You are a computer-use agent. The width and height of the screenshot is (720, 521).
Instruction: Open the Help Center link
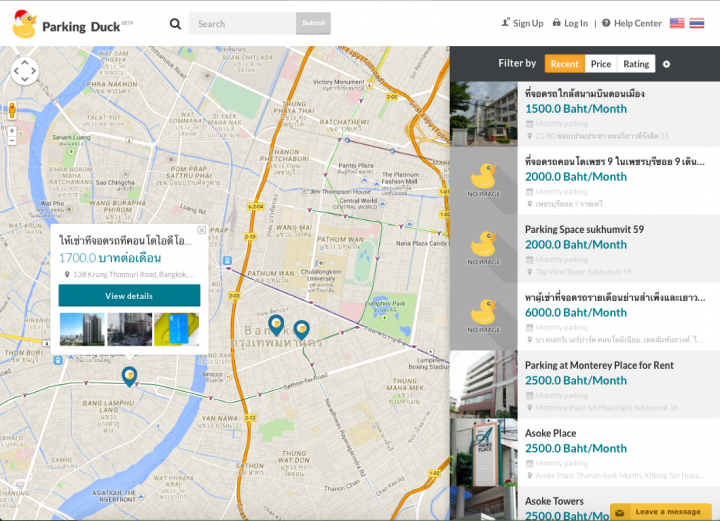coord(632,23)
